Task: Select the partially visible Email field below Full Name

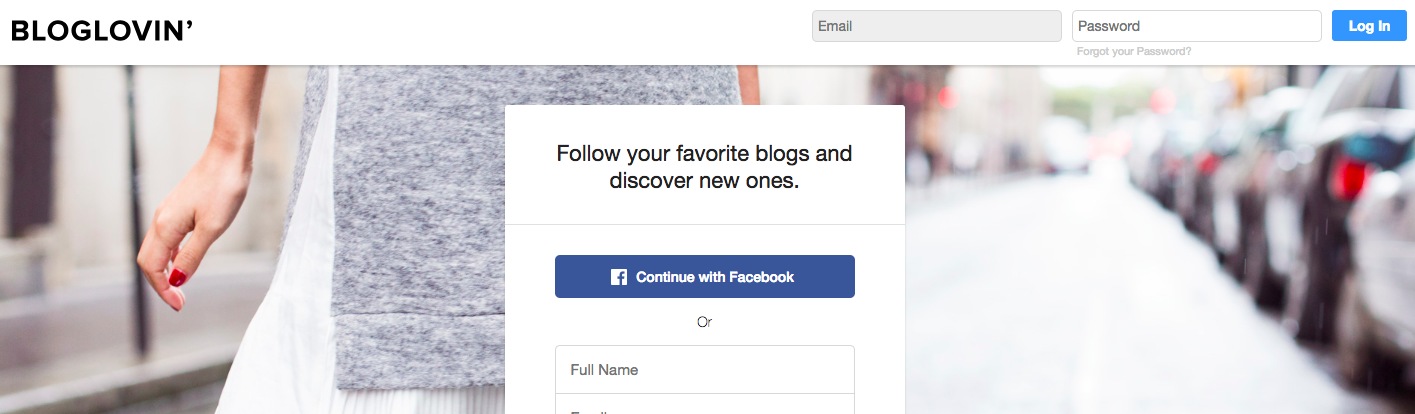Action: (705, 405)
